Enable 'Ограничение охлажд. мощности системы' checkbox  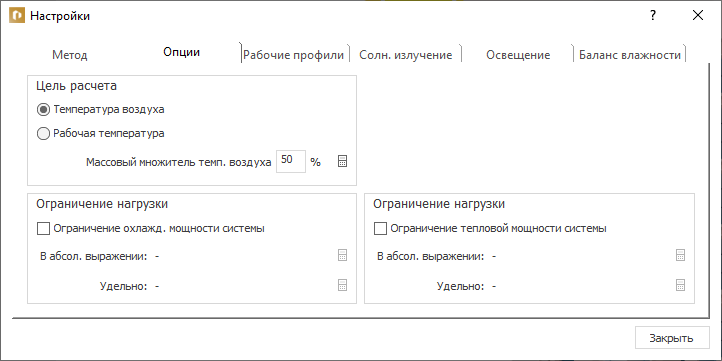coord(43,228)
